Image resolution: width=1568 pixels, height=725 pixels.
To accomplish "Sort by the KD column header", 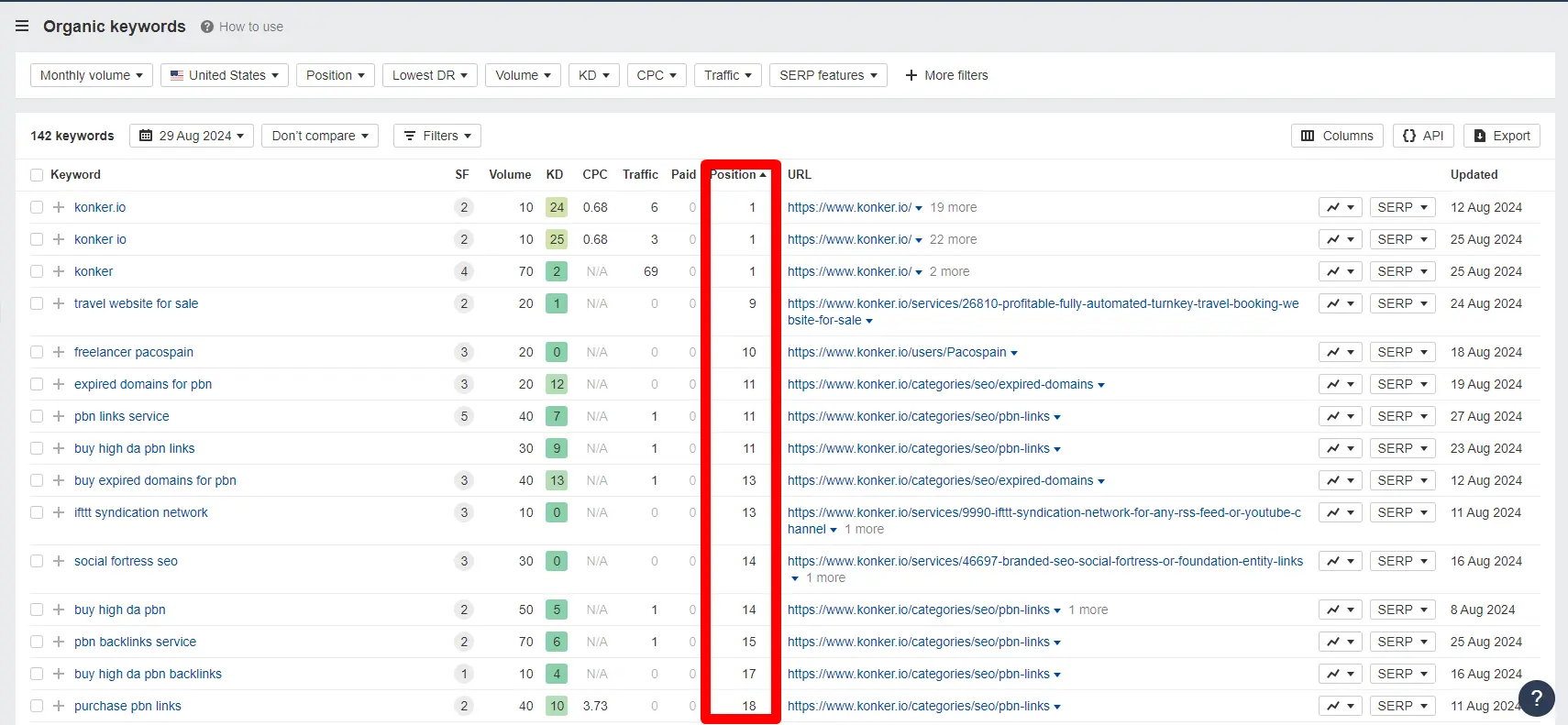I will (x=555, y=174).
